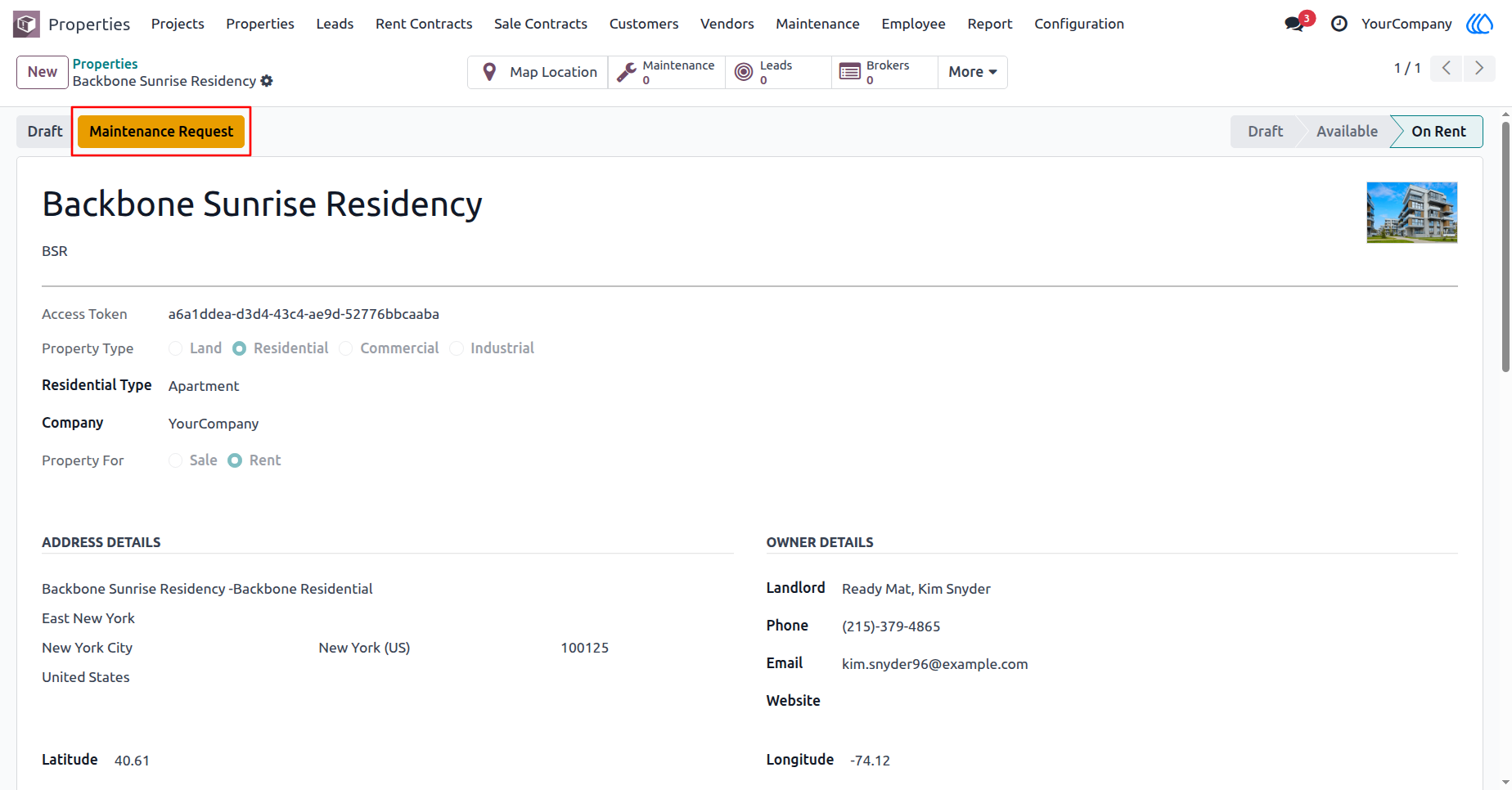Screen dimensions: 1512x790
Task: Select the Land property type
Action: (x=175, y=348)
